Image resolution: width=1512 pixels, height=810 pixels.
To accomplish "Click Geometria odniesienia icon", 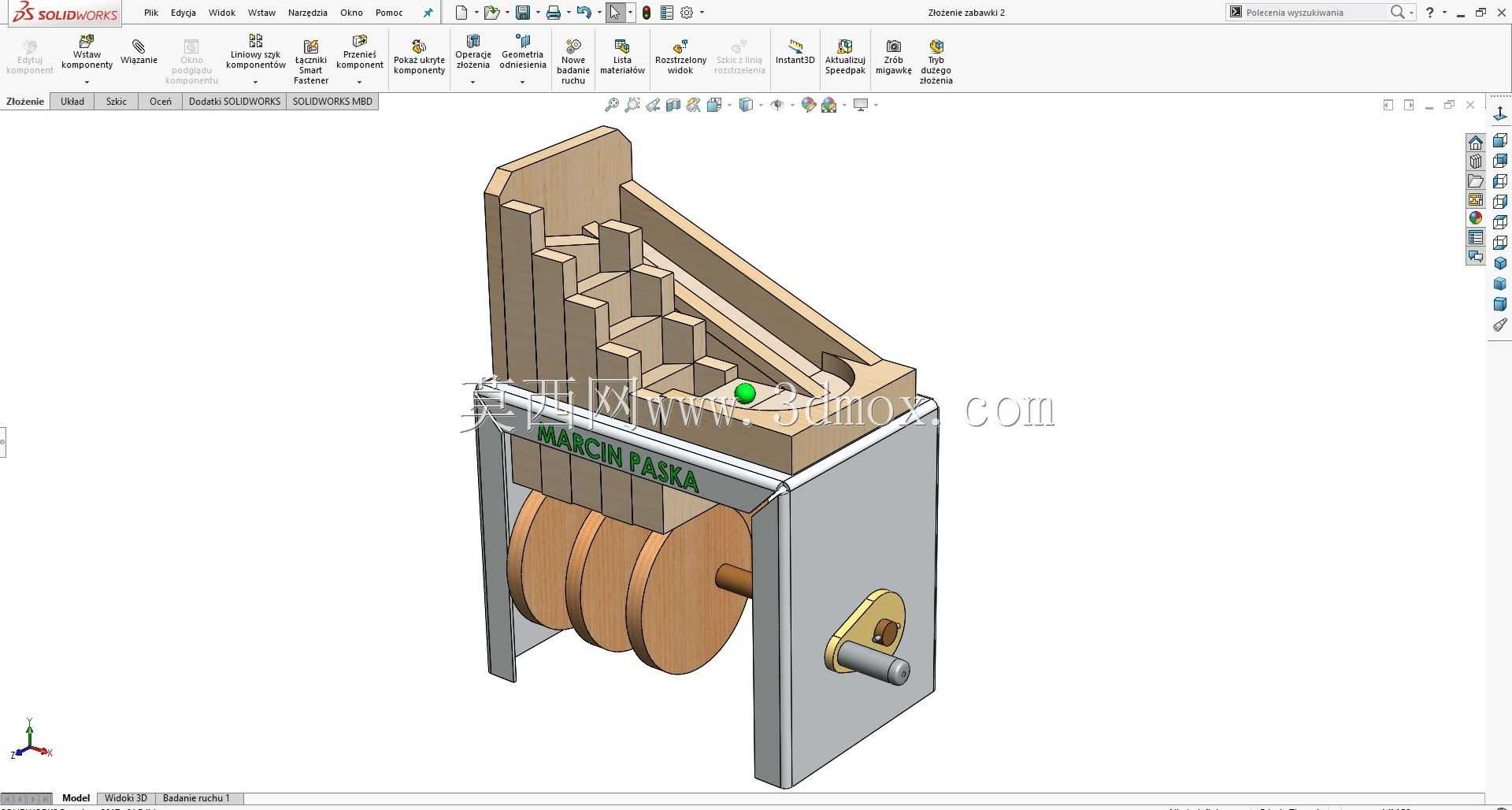I will pyautogui.click(x=522, y=52).
